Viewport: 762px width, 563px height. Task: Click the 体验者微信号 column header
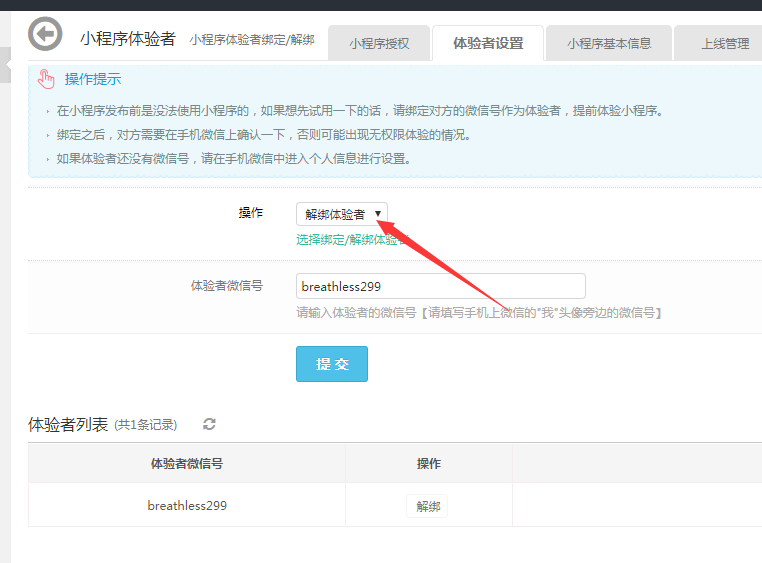(x=187, y=464)
